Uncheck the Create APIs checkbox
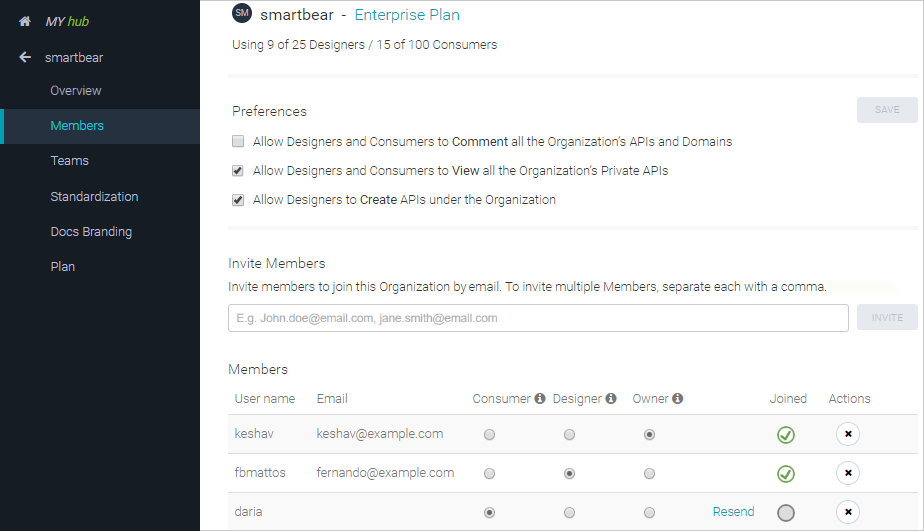This screenshot has height=531, width=924. pyautogui.click(x=238, y=200)
